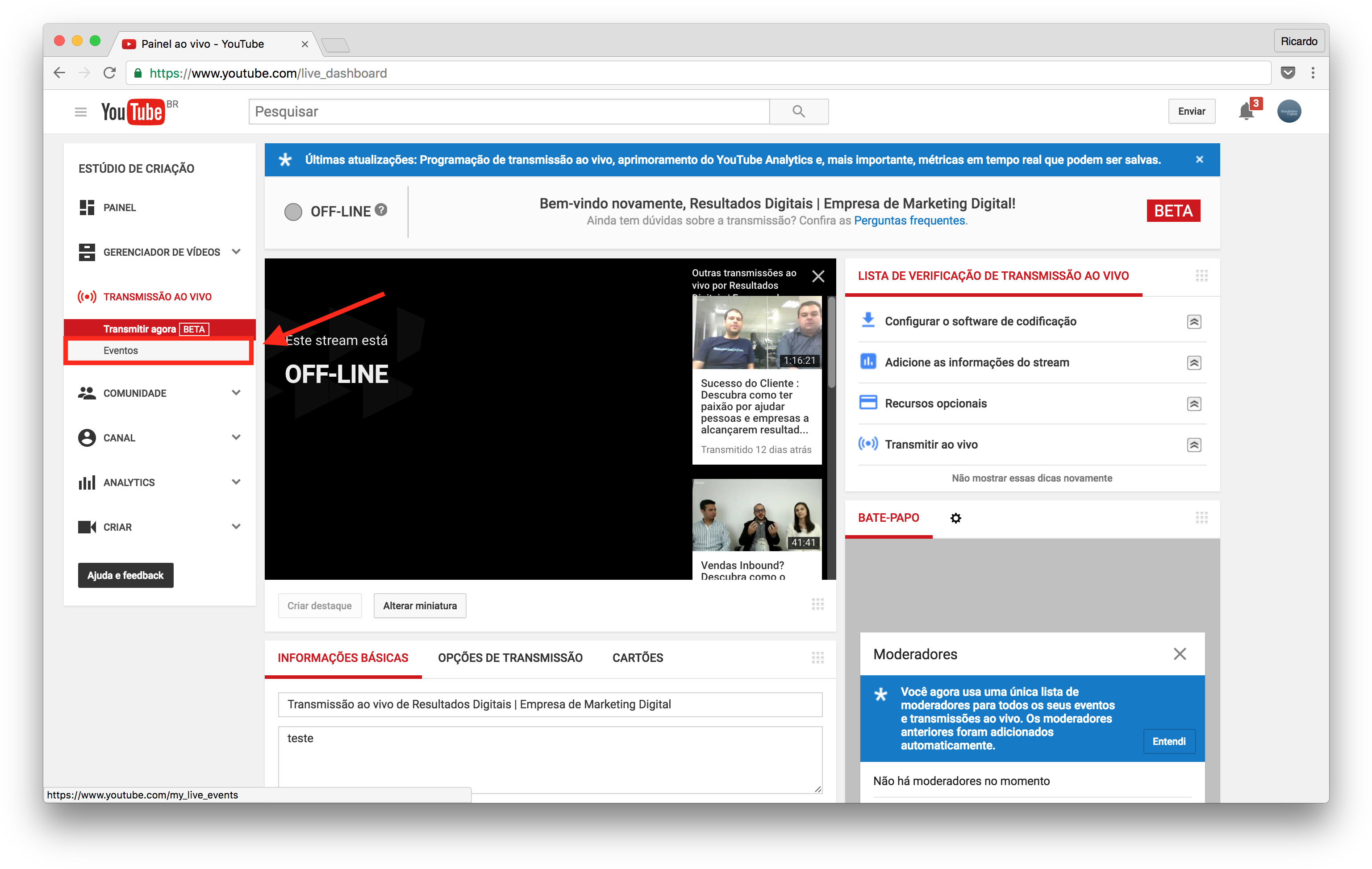Collapse 'Configurar o software de codificação' item
The width and height of the screenshot is (1372, 869).
[1194, 322]
